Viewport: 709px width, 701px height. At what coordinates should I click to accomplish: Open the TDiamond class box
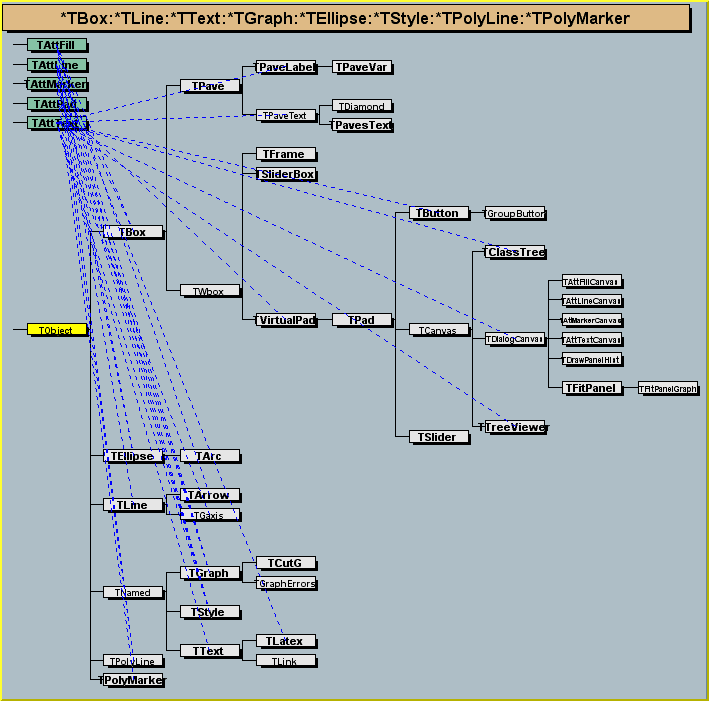pyautogui.click(x=361, y=106)
